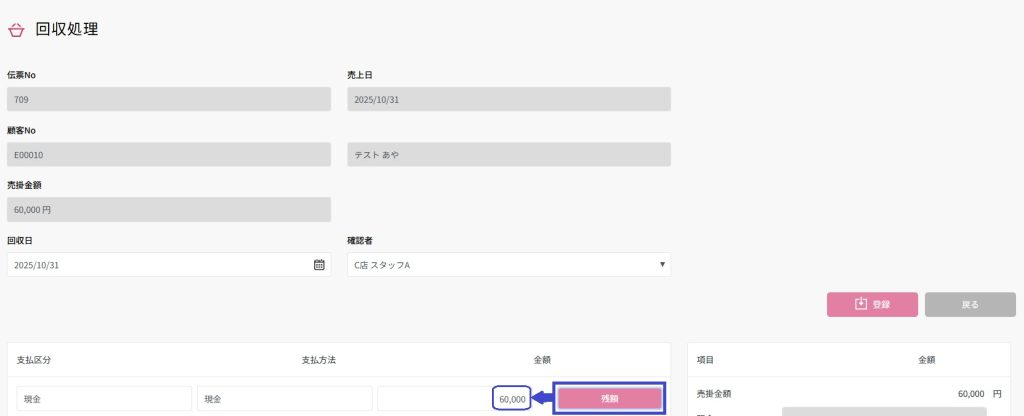The width and height of the screenshot is (1024, 416).
Task: Select the 伝票No field showing 709
Action: coord(168,99)
